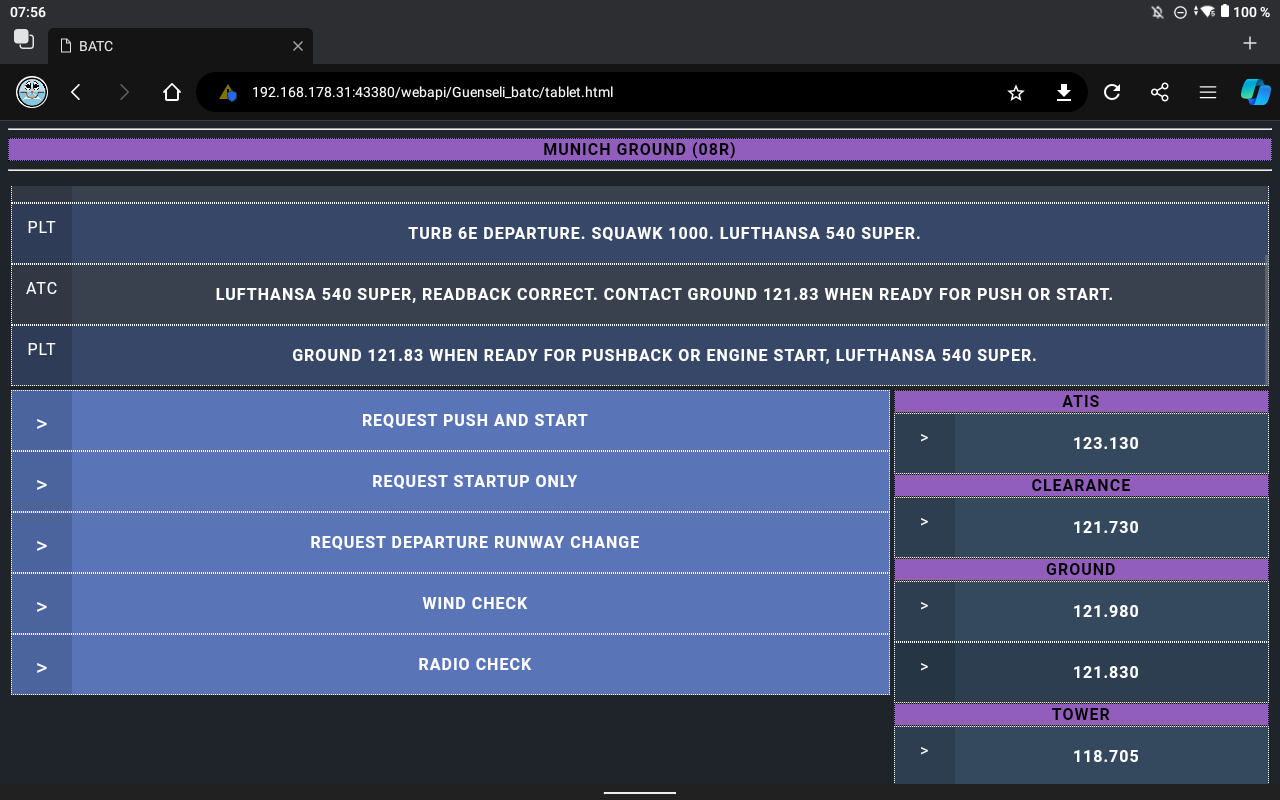Screen dimensions: 1280x800
Task: Bookmark the page with the star icon
Action: point(1016,92)
